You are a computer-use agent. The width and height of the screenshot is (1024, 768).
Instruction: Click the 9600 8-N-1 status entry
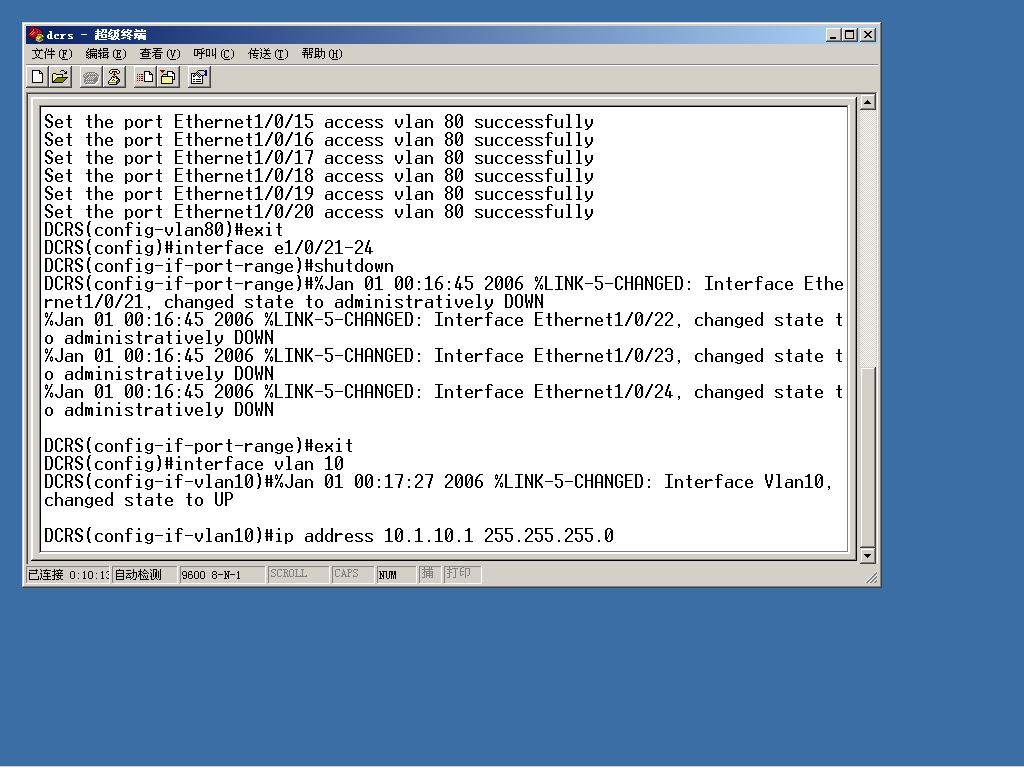(222, 575)
